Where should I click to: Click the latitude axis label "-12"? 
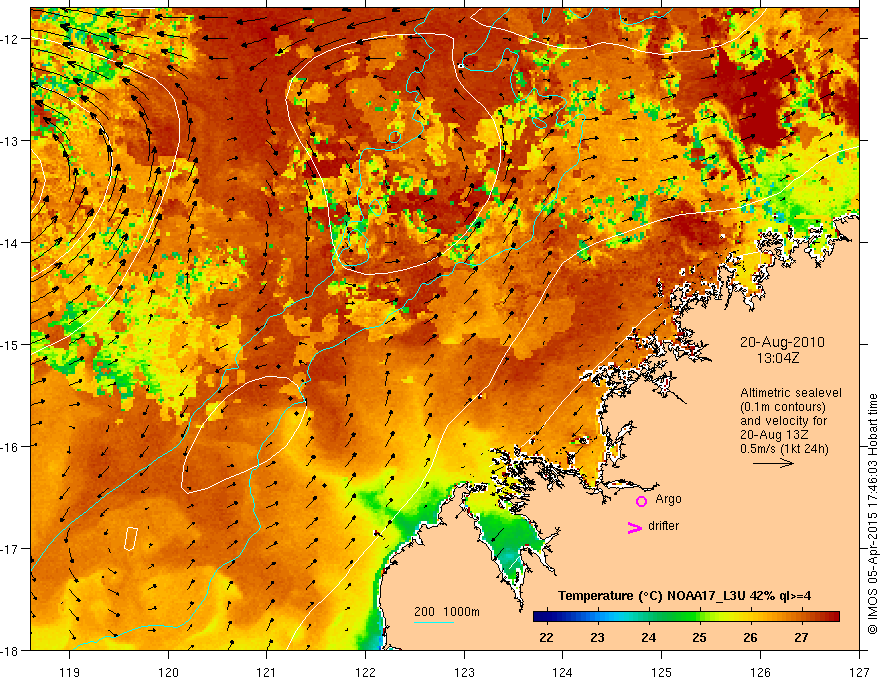[x=10, y=39]
